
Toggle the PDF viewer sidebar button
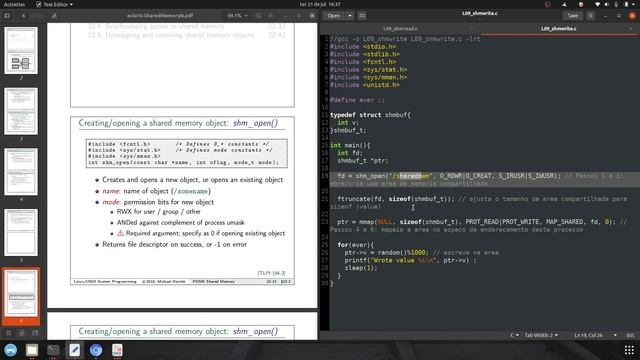[x=7, y=16]
